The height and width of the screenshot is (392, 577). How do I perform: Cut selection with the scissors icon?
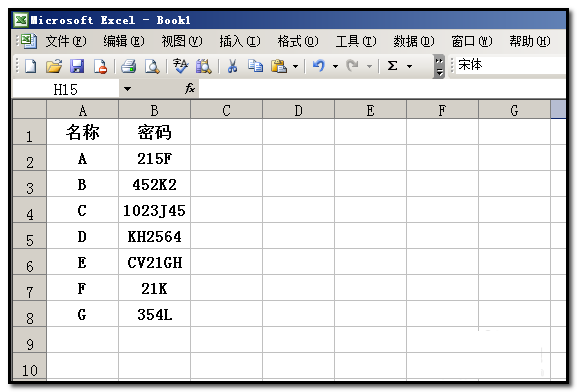coord(232,67)
